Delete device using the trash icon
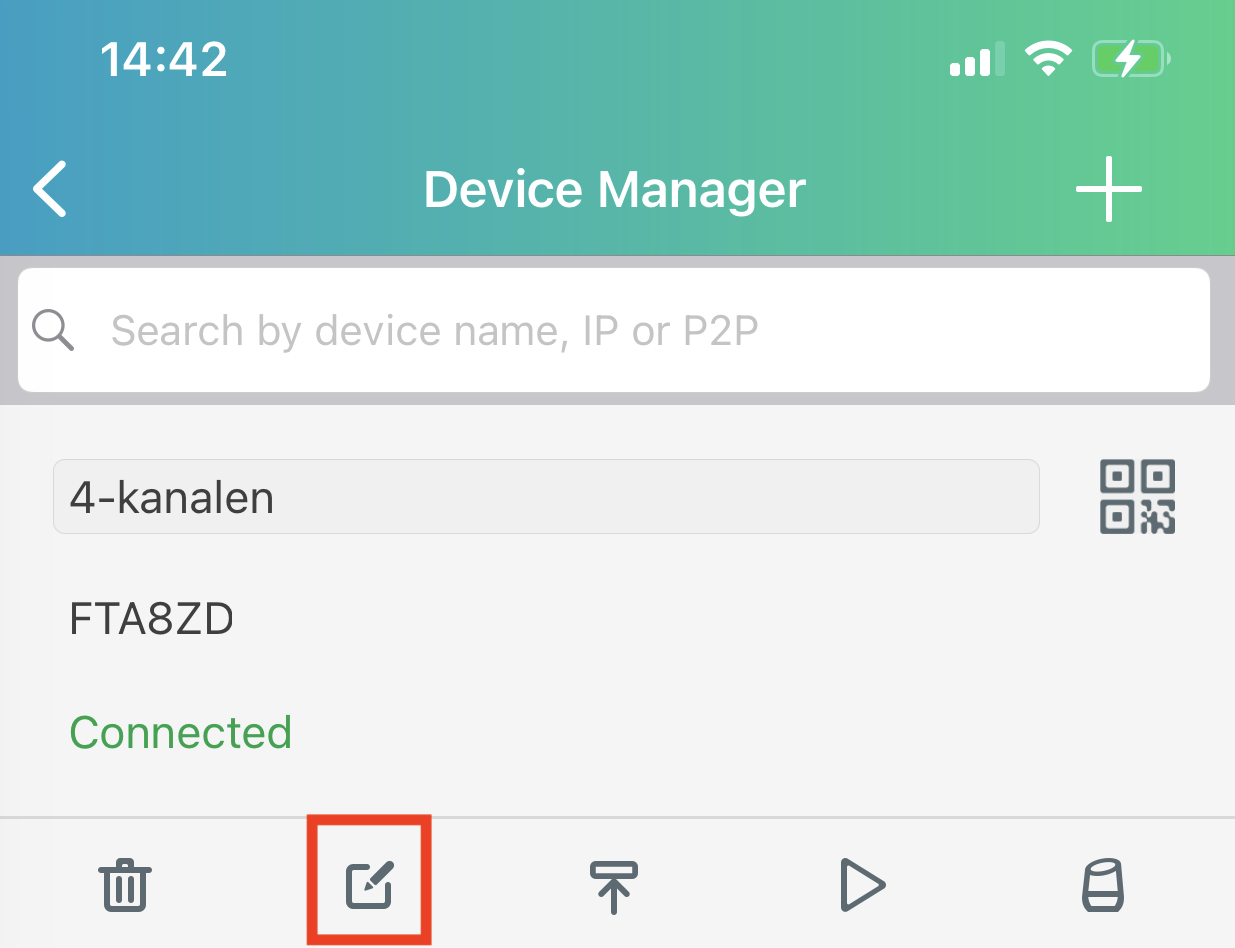 point(124,885)
